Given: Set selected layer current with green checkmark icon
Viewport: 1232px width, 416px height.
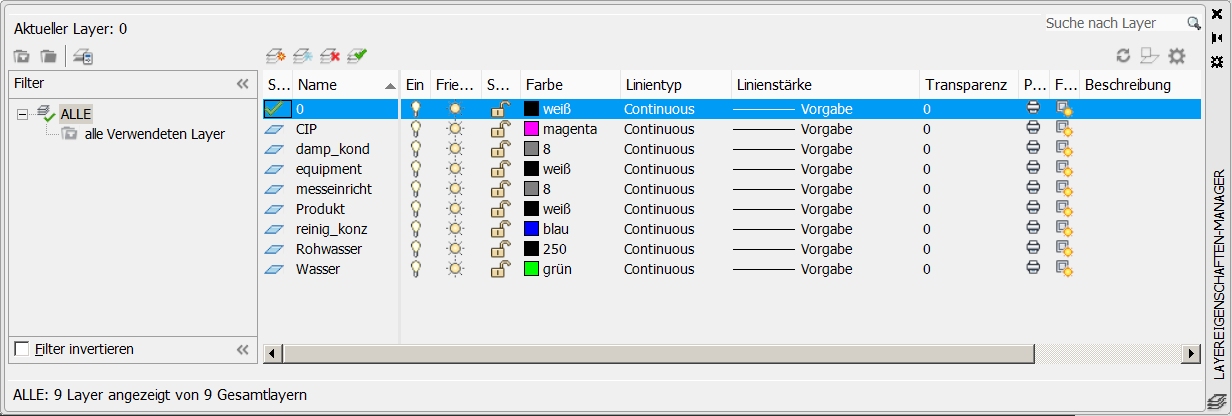Looking at the screenshot, I should coord(357,56).
